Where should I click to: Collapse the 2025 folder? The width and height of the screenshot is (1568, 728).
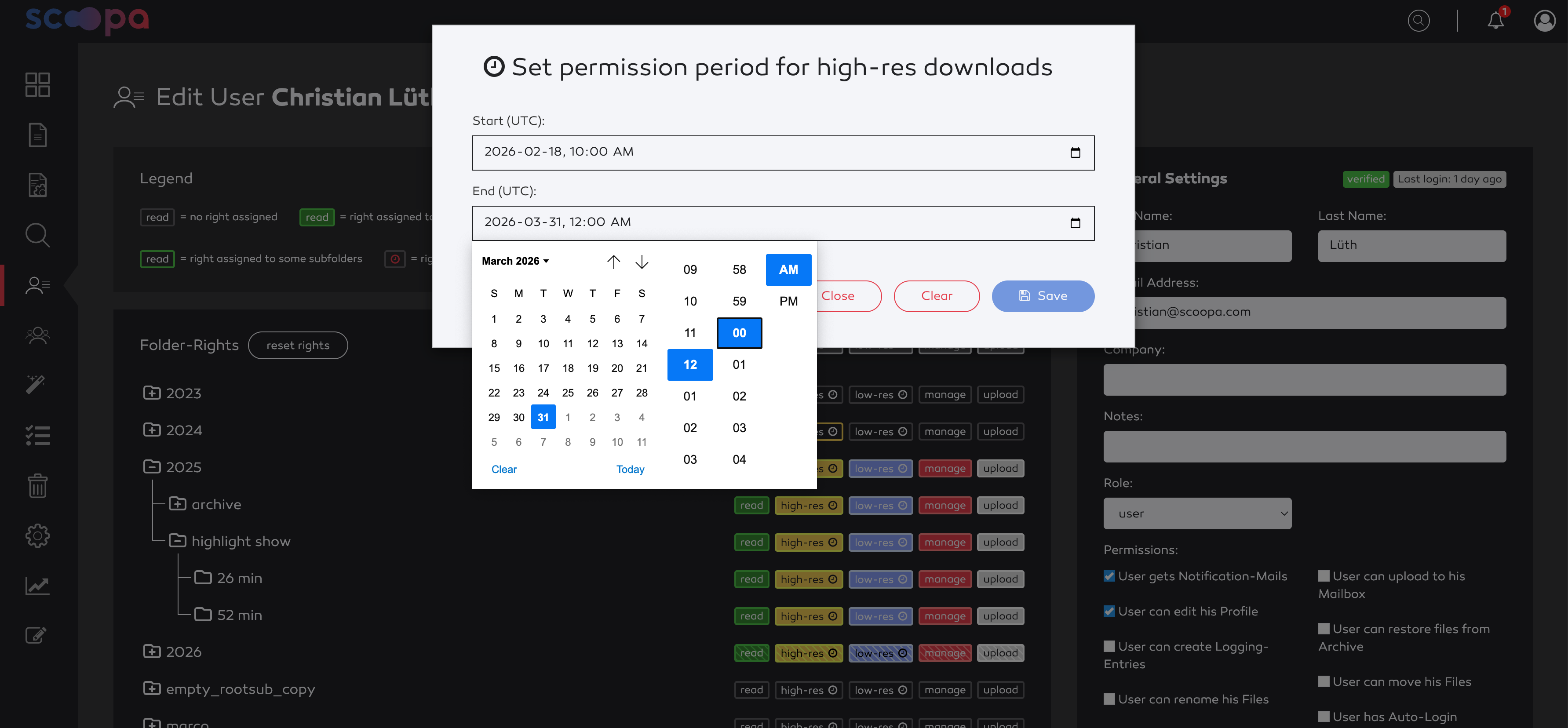(x=152, y=467)
